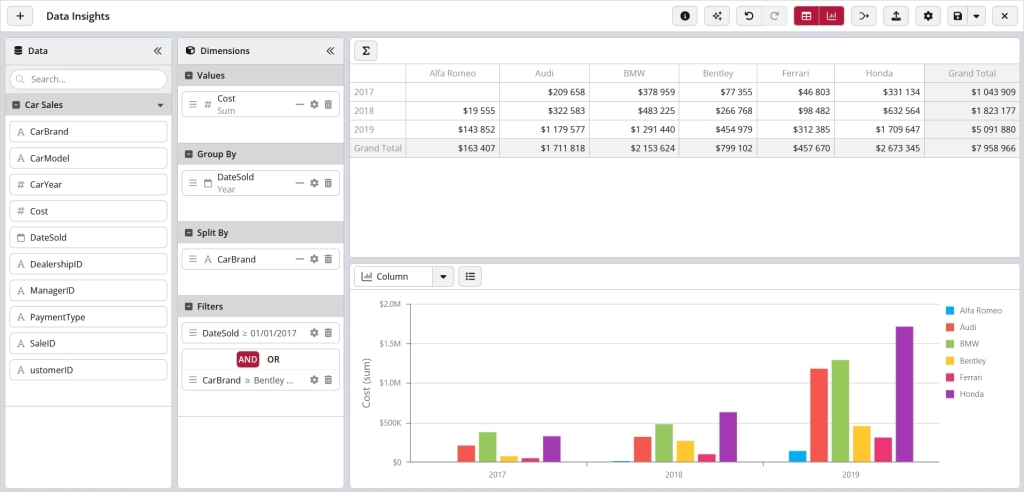This screenshot has width=1024, height=492.
Task: Select the SaleID field
Action: pyautogui.click(x=88, y=343)
